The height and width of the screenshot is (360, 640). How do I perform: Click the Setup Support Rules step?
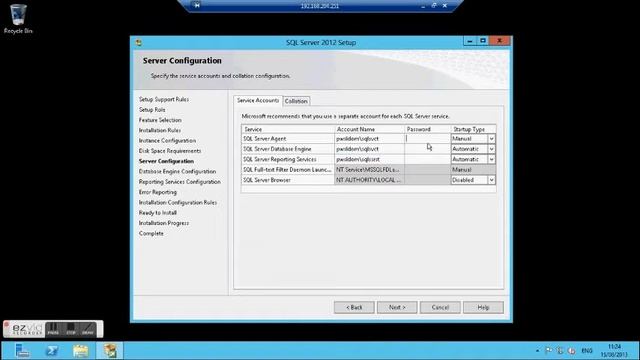coord(164,99)
